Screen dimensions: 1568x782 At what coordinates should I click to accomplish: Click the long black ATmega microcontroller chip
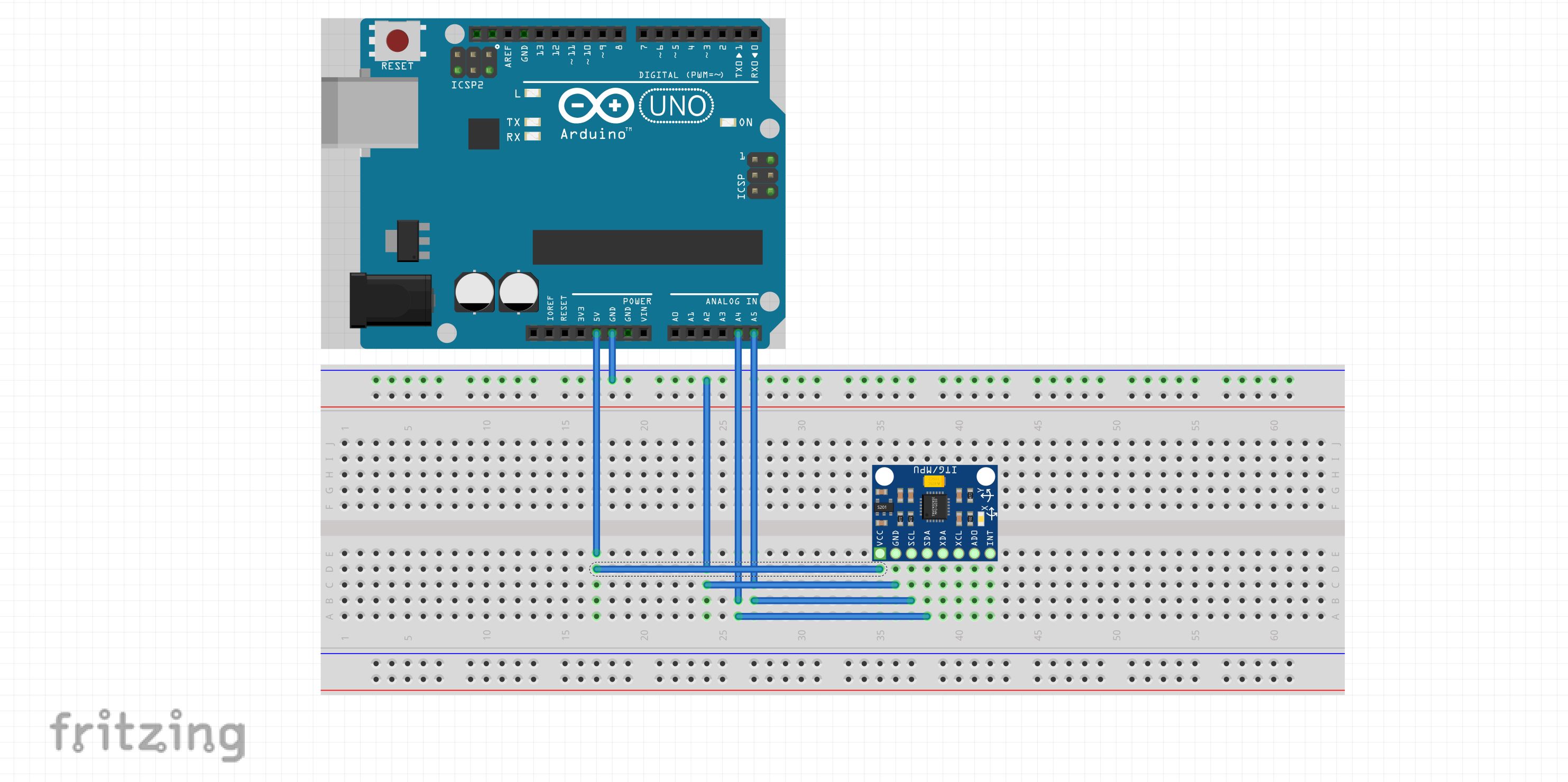647,247
